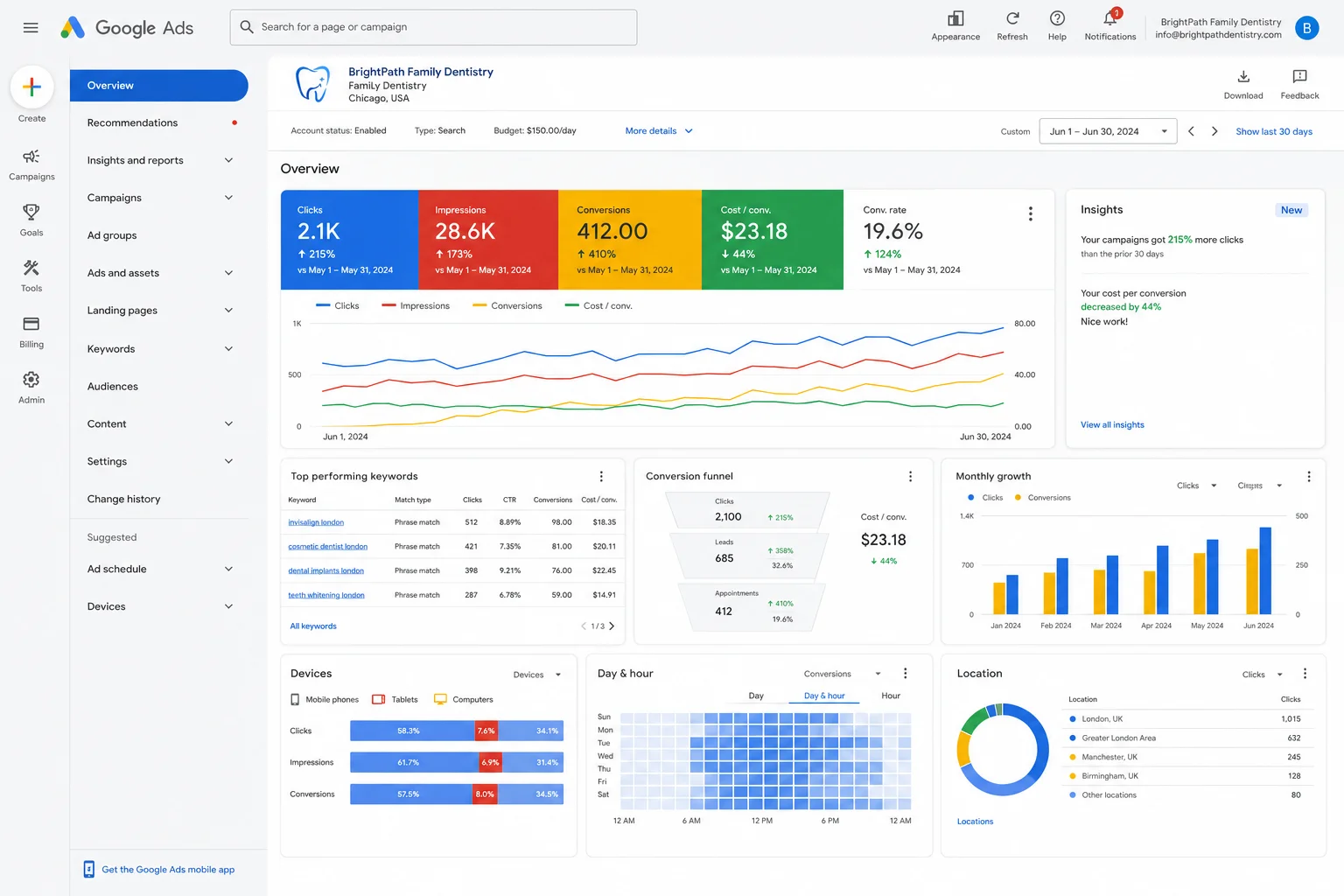1344x896 pixels.
Task: Click the Refresh icon
Action: [1012, 18]
